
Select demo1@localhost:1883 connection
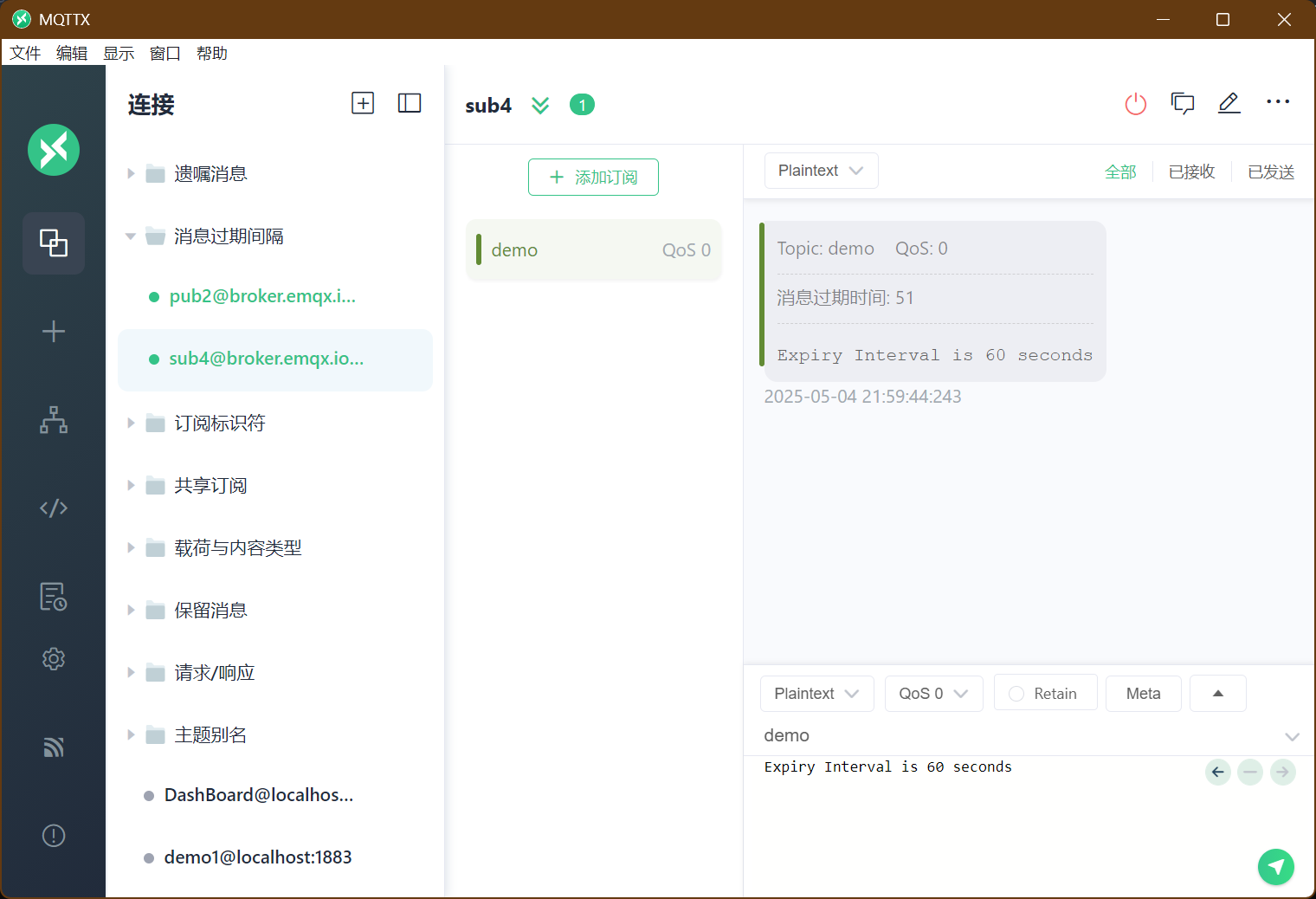click(275, 857)
